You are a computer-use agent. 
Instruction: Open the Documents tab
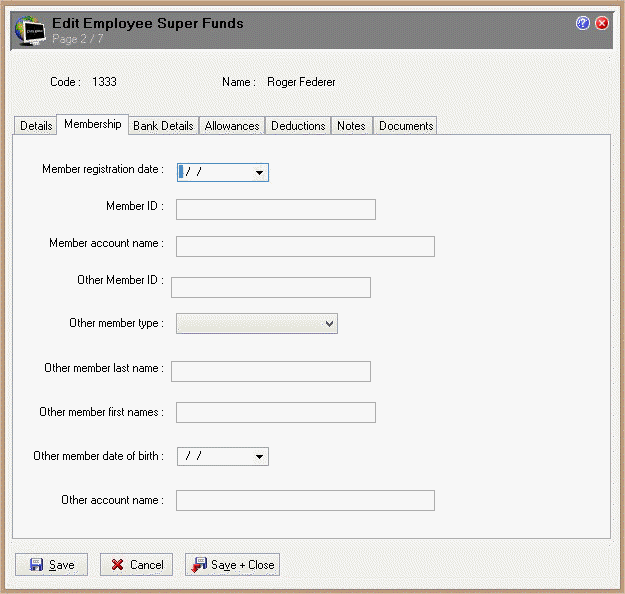(406, 126)
